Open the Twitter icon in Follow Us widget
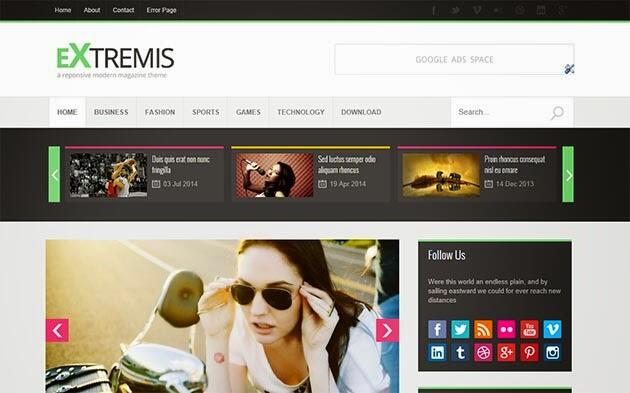 [460, 329]
